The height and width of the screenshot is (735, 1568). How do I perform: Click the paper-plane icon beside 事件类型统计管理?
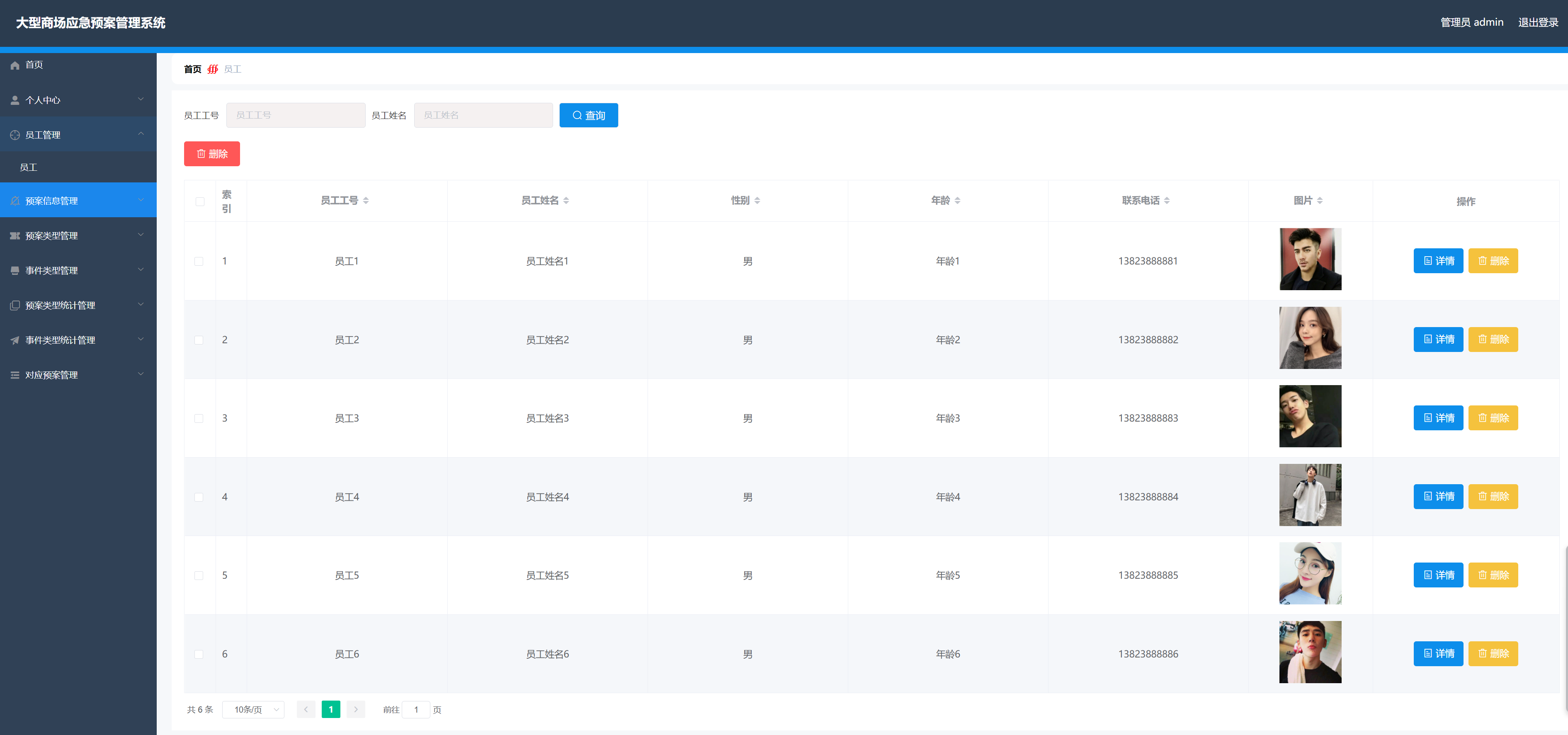tap(15, 340)
